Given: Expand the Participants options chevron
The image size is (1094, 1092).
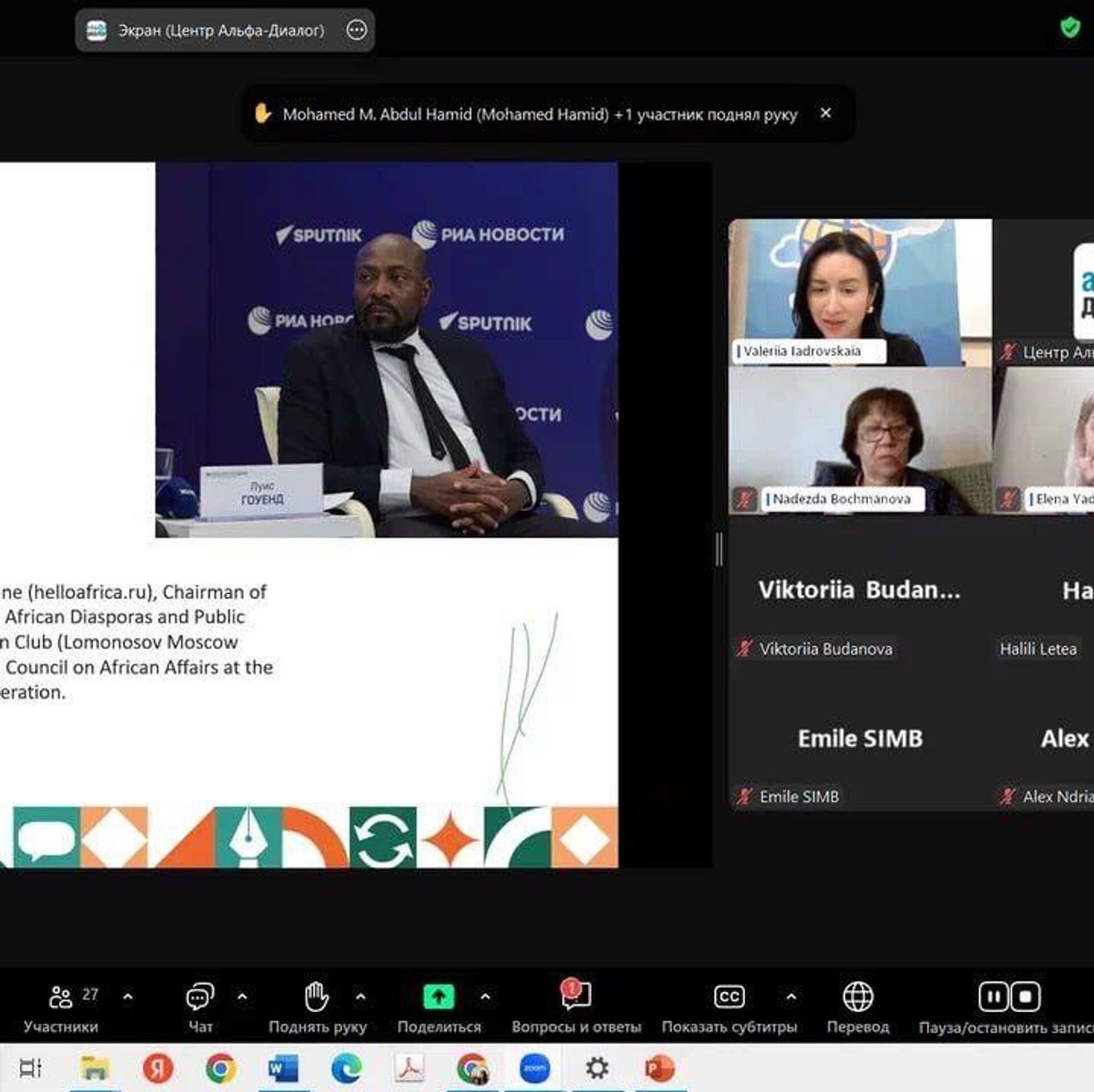Looking at the screenshot, I should tap(128, 997).
